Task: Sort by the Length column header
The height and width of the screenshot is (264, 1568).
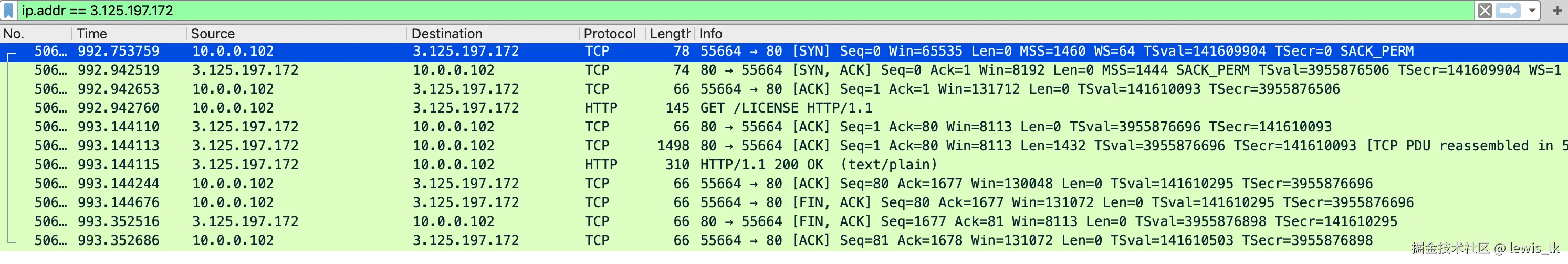Action: pos(670,34)
